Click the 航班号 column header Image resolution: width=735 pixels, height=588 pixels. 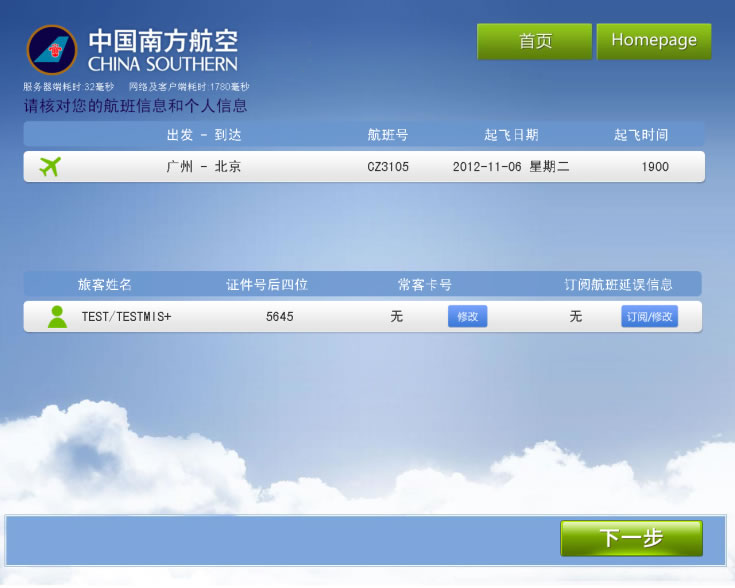pyautogui.click(x=388, y=135)
